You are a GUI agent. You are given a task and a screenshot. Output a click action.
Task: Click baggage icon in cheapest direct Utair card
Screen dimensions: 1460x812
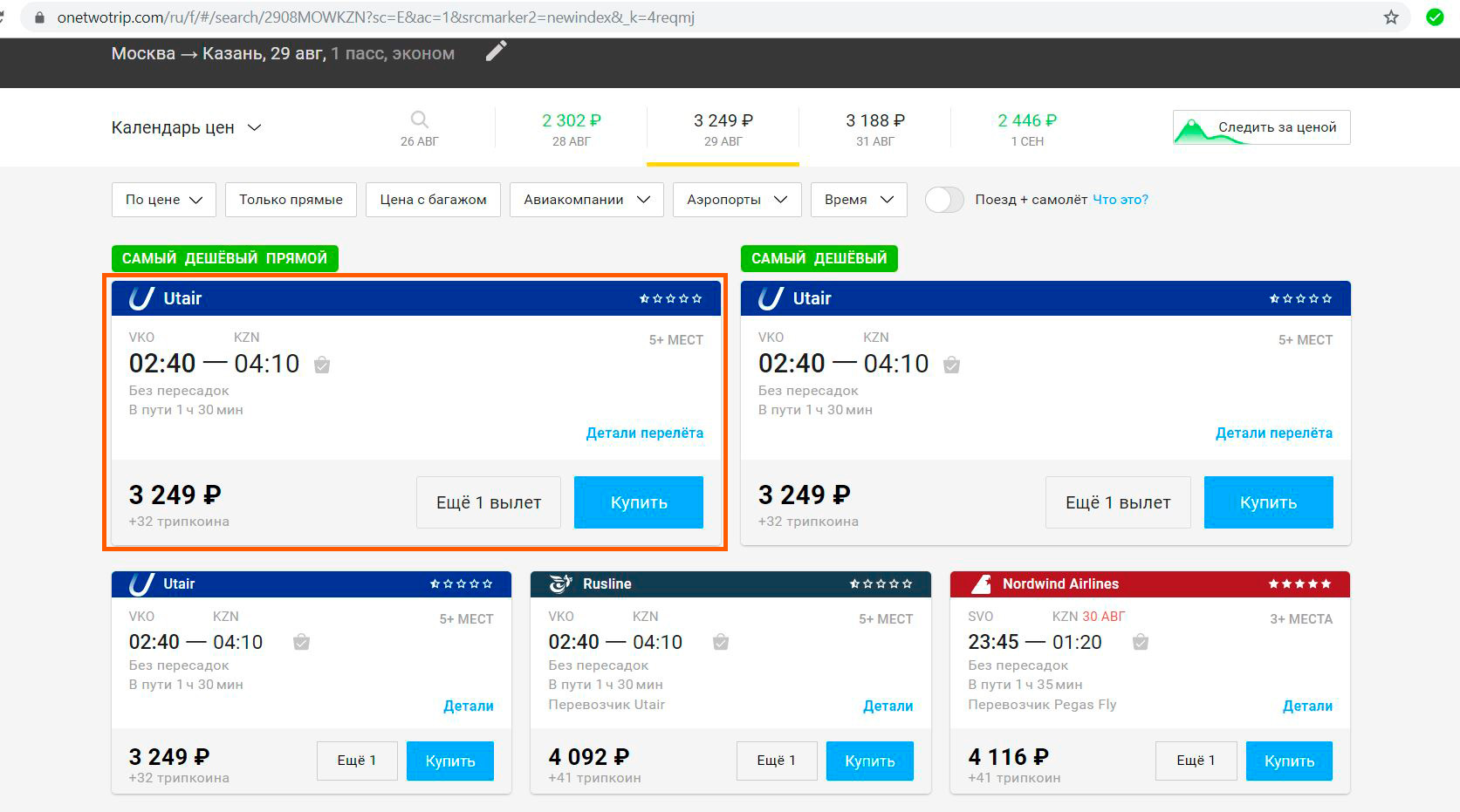(x=322, y=365)
